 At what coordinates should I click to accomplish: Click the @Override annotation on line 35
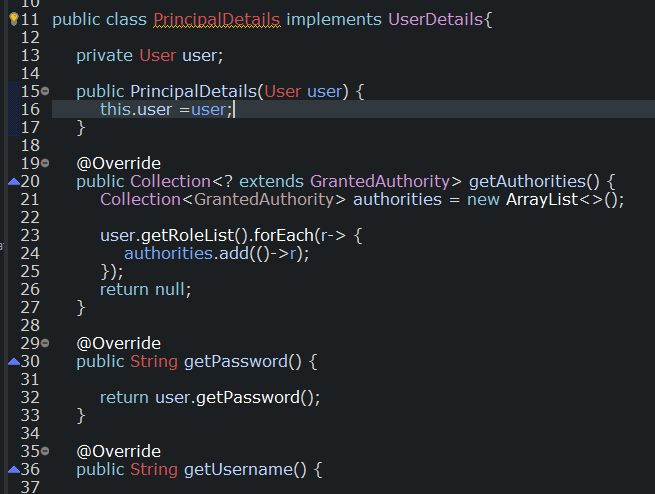coord(119,451)
